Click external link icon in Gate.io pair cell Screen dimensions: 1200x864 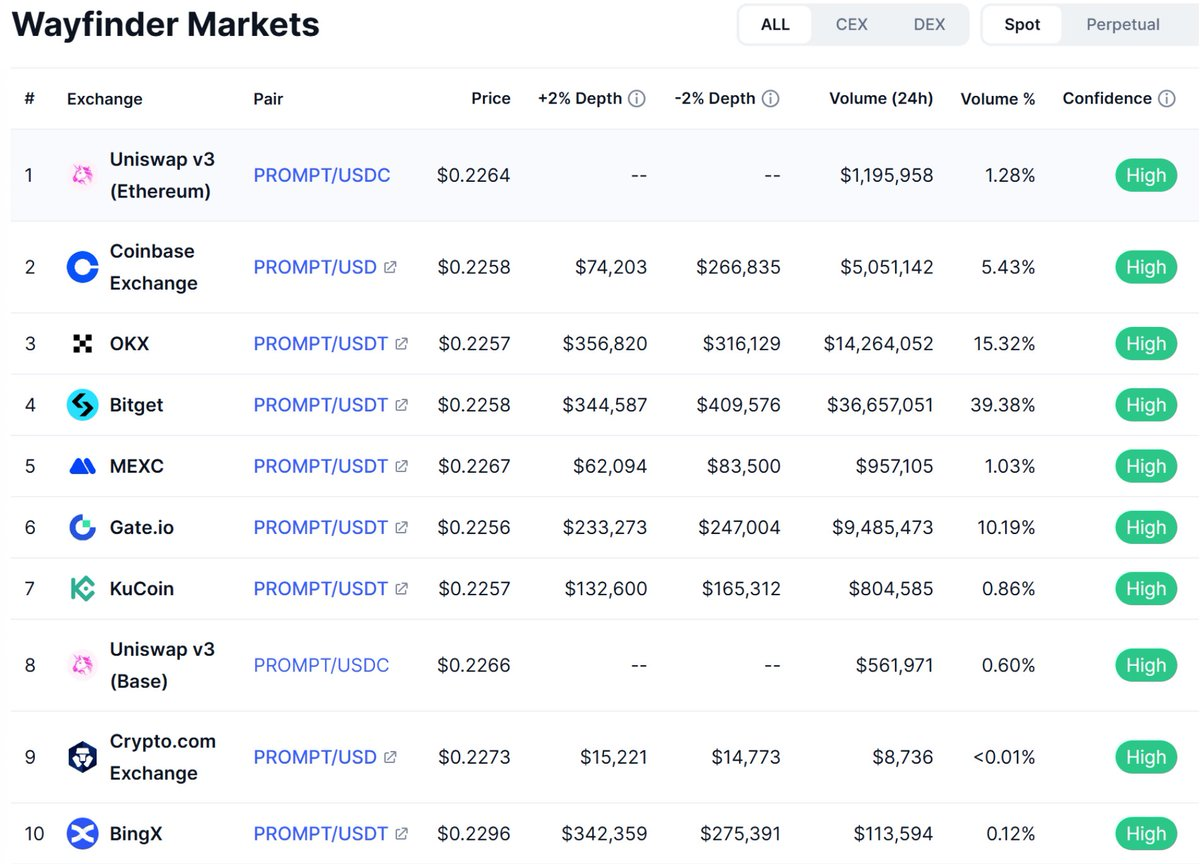point(402,527)
